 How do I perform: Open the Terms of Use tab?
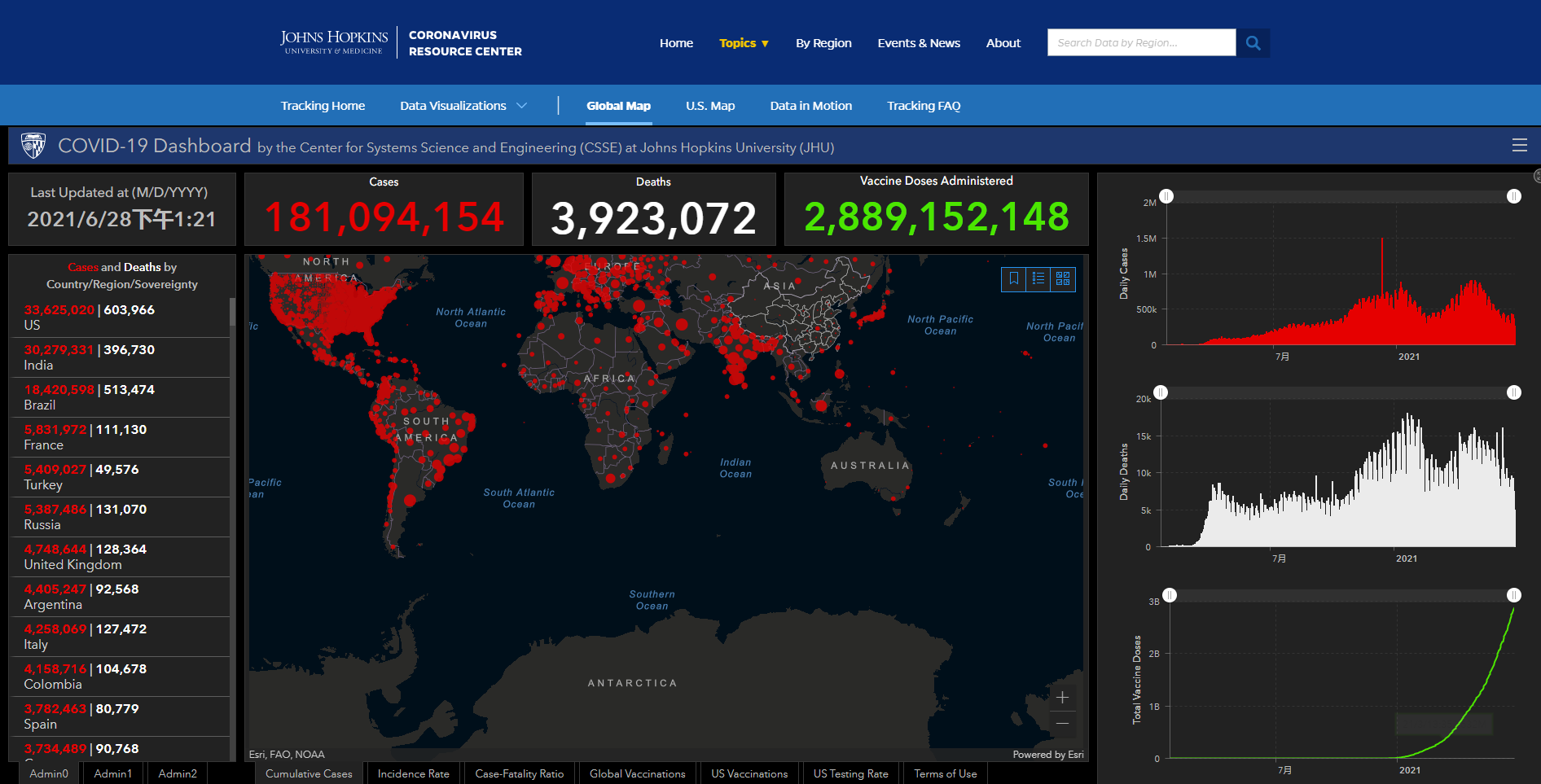[x=945, y=773]
